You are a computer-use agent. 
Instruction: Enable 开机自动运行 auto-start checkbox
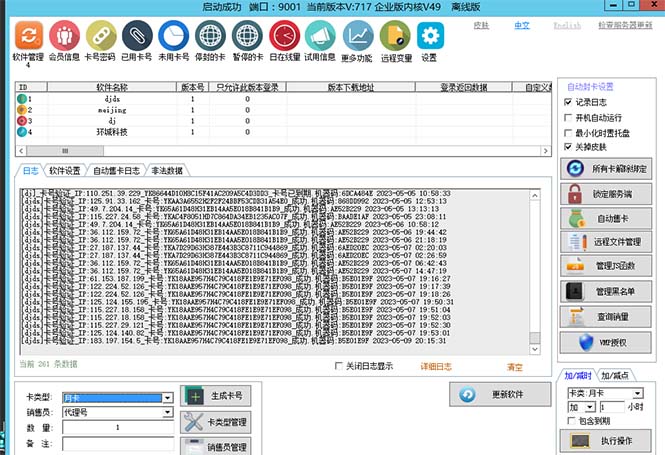click(x=569, y=117)
